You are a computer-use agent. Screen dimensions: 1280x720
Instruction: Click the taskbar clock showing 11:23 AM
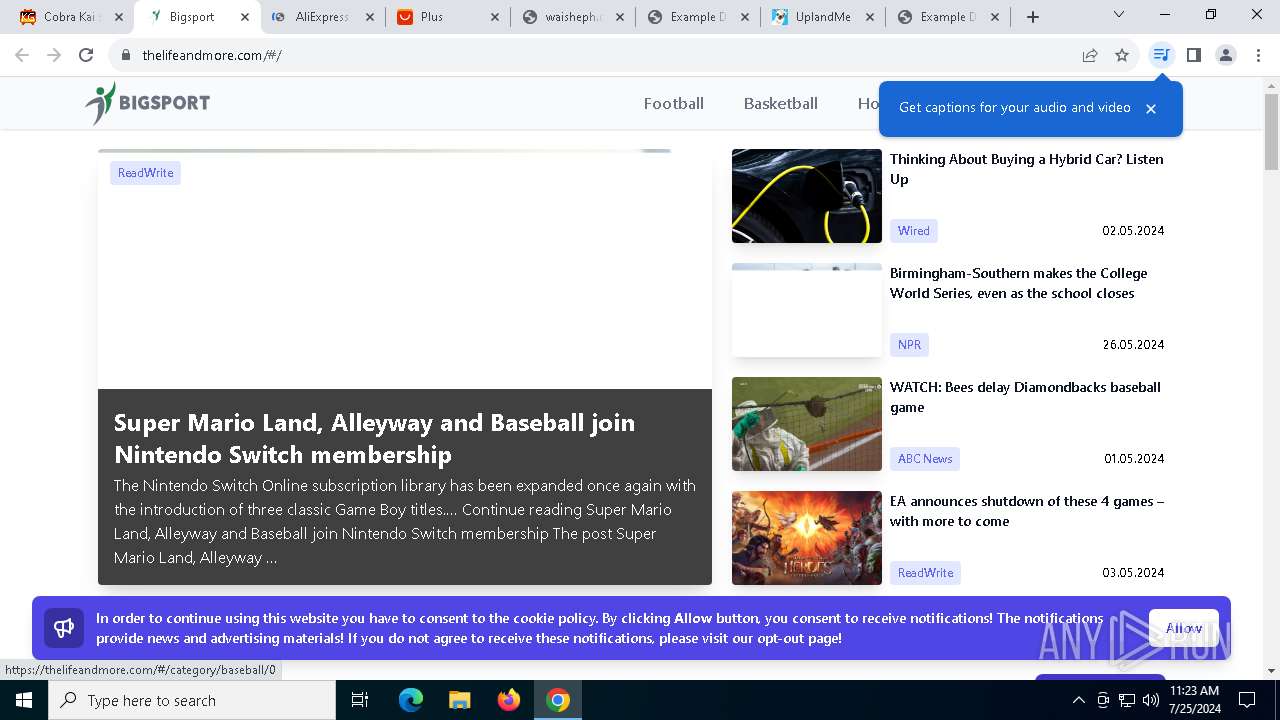click(1194, 700)
